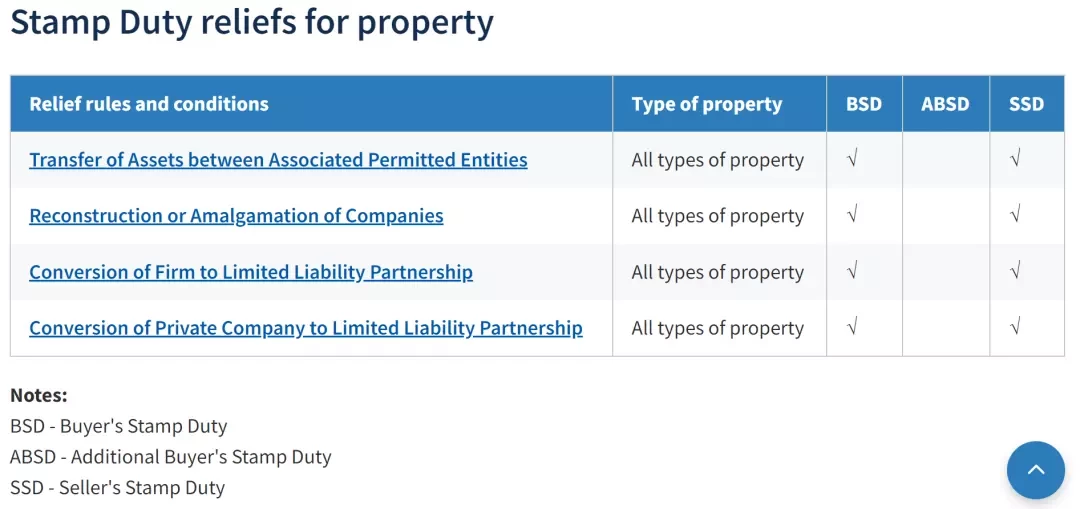Click BSD checkmark in Private Company conversion row

[852, 327]
